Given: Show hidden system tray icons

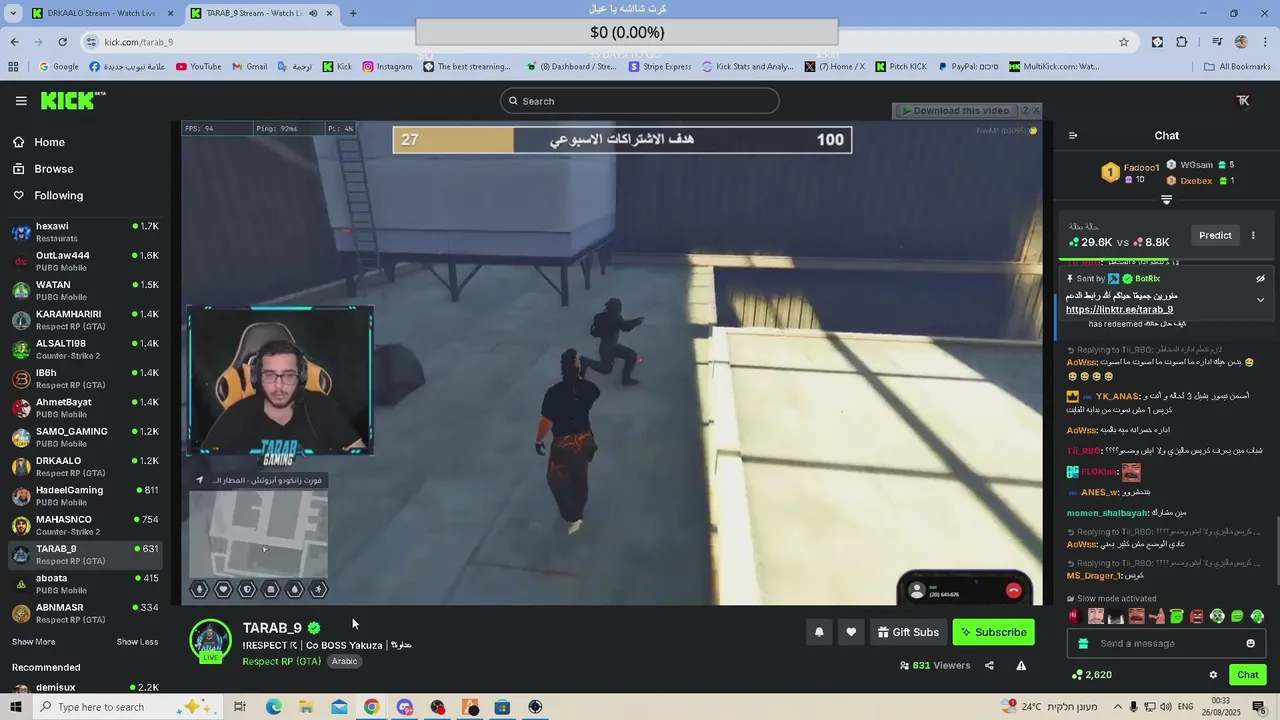Looking at the screenshot, I should tap(1118, 707).
